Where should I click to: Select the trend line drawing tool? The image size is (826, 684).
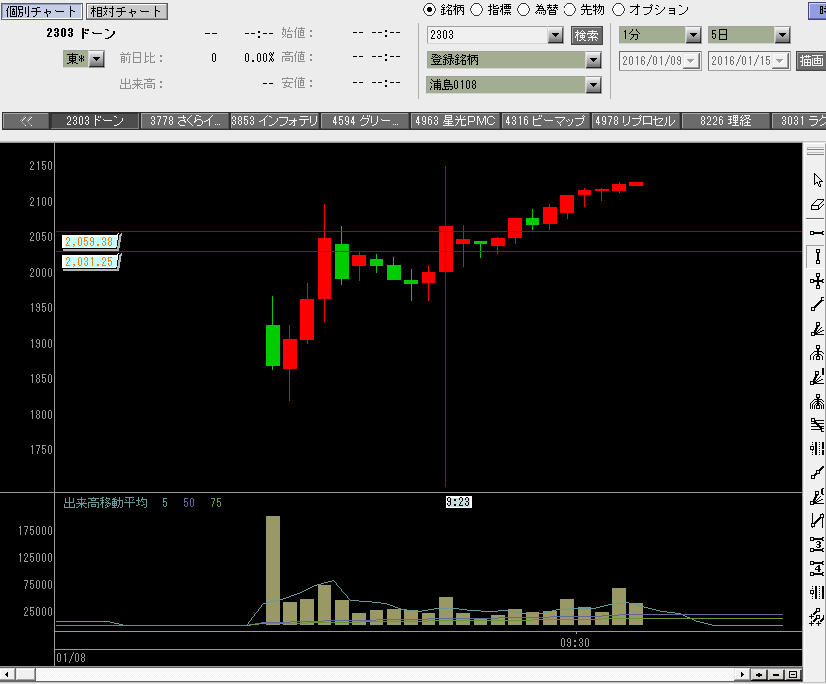(817, 305)
